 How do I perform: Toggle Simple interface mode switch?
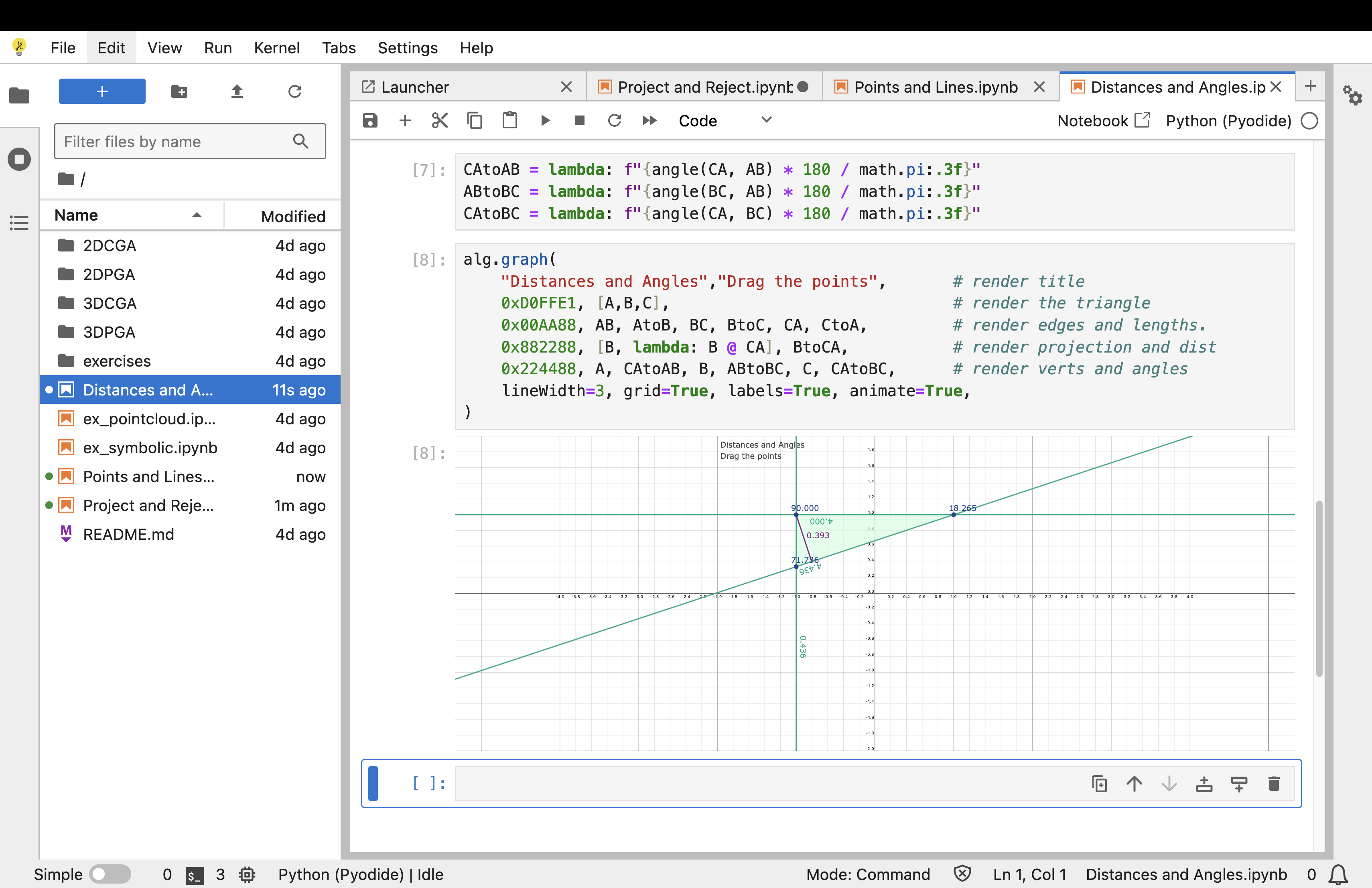[111, 874]
